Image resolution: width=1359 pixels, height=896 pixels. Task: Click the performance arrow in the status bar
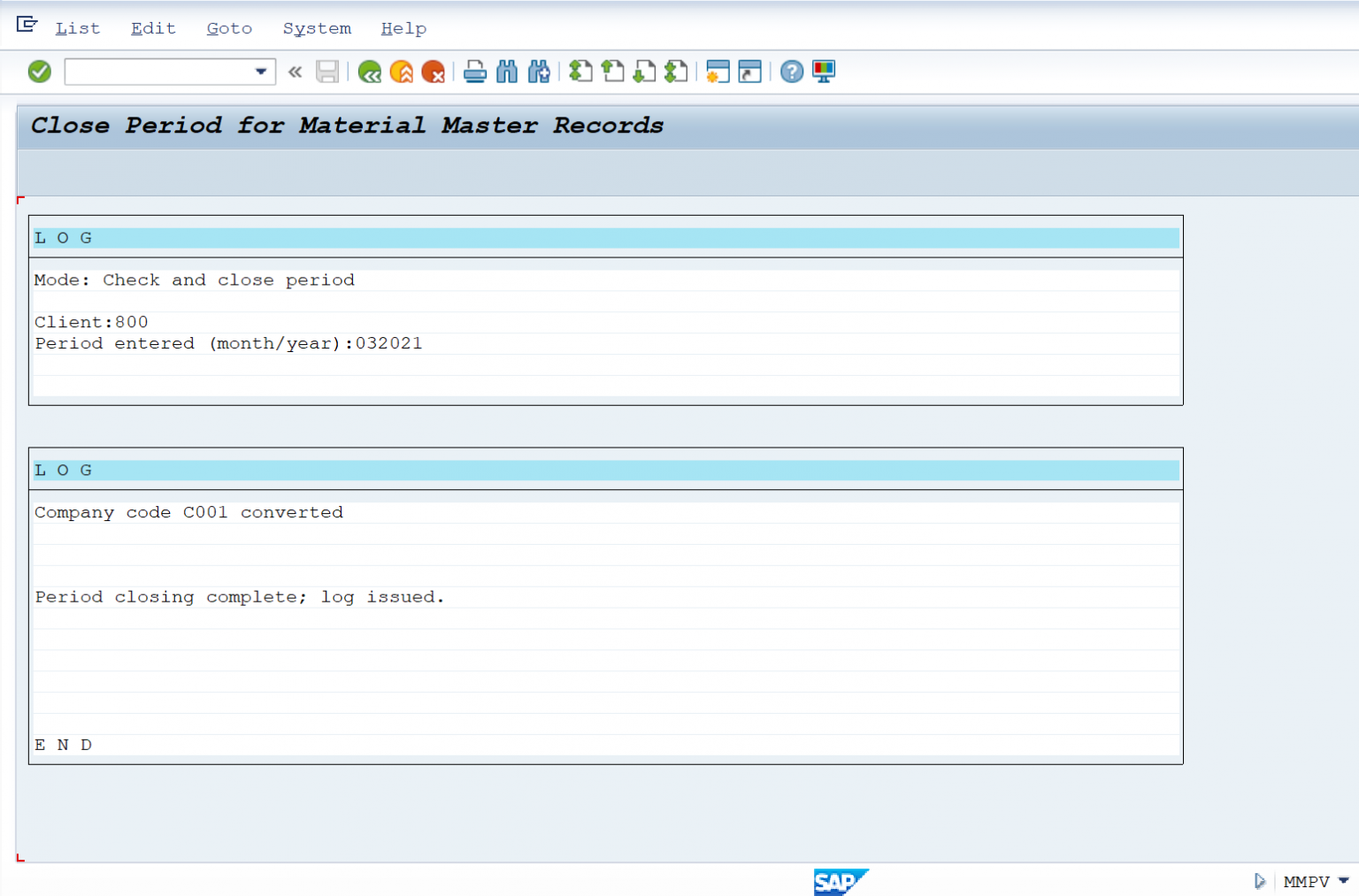coord(1260,881)
